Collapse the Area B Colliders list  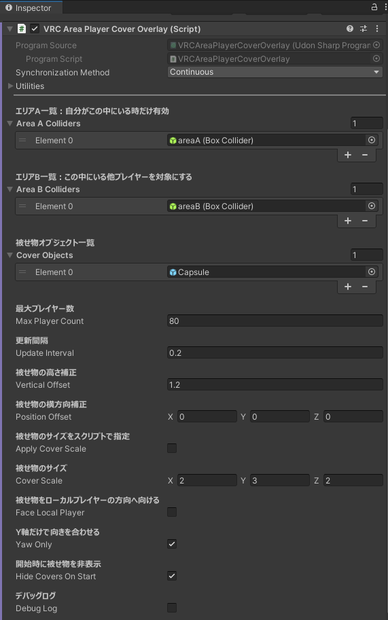(x=10, y=189)
